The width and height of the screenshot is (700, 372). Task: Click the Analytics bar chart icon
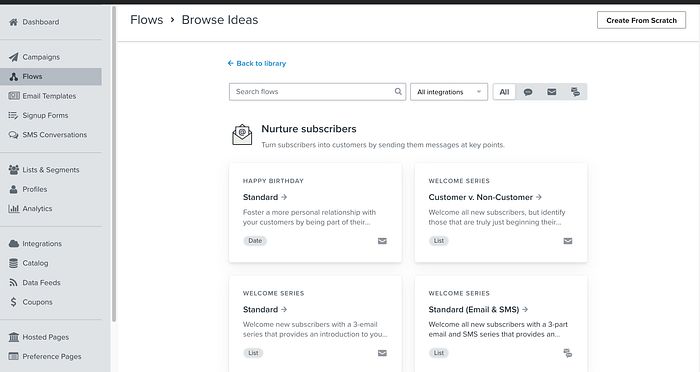14,209
